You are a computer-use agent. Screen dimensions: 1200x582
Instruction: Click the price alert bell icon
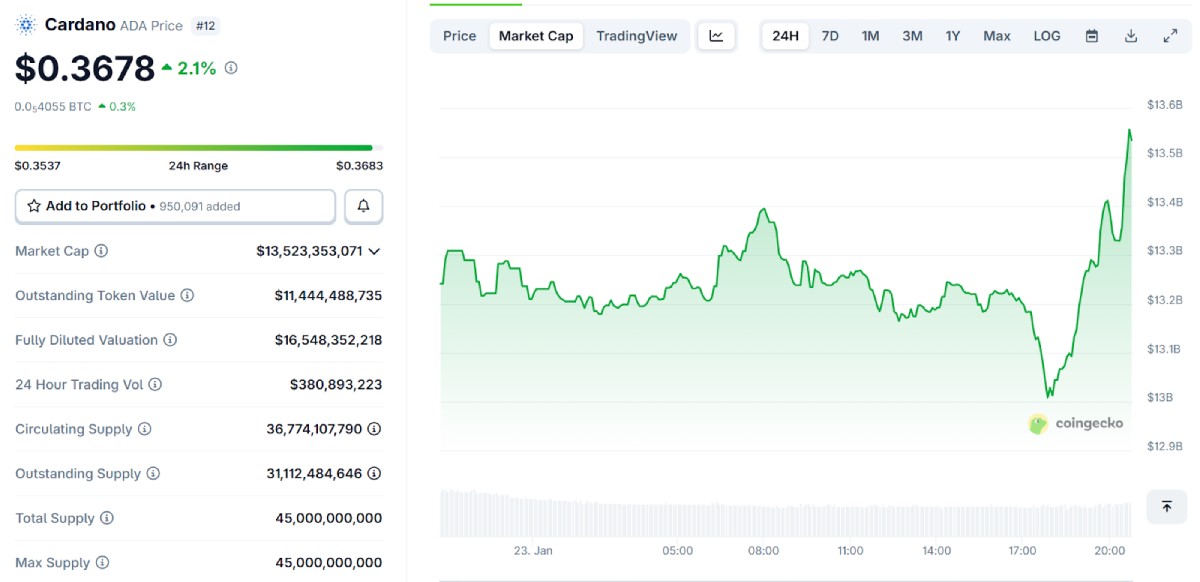click(364, 206)
